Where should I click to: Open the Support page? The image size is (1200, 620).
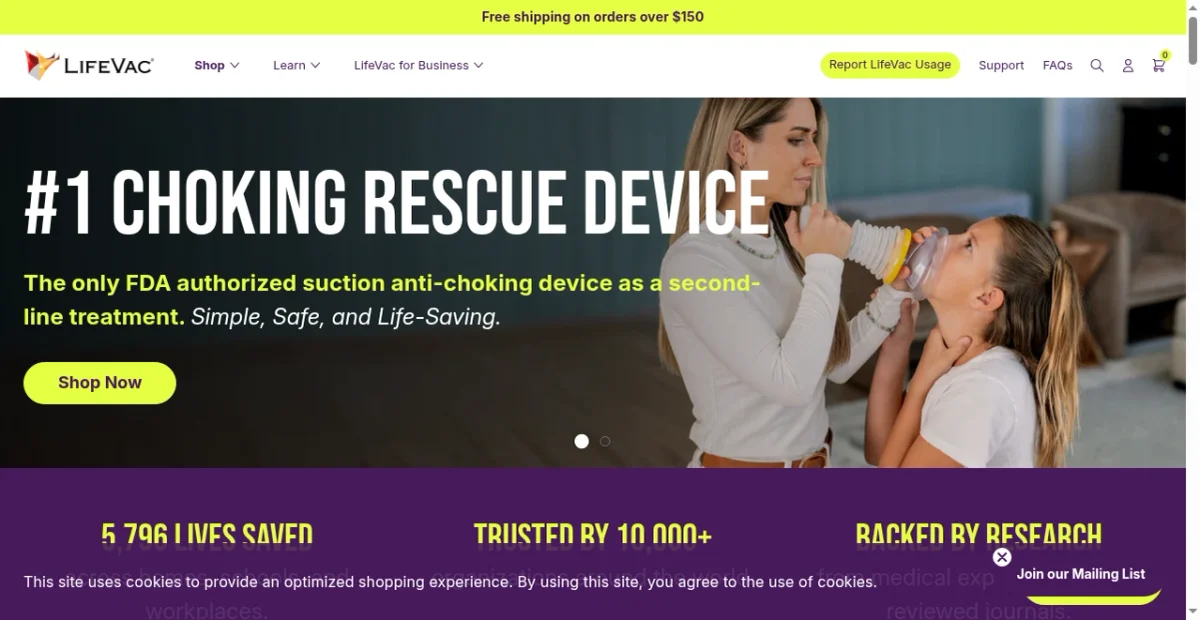pos(1001,65)
